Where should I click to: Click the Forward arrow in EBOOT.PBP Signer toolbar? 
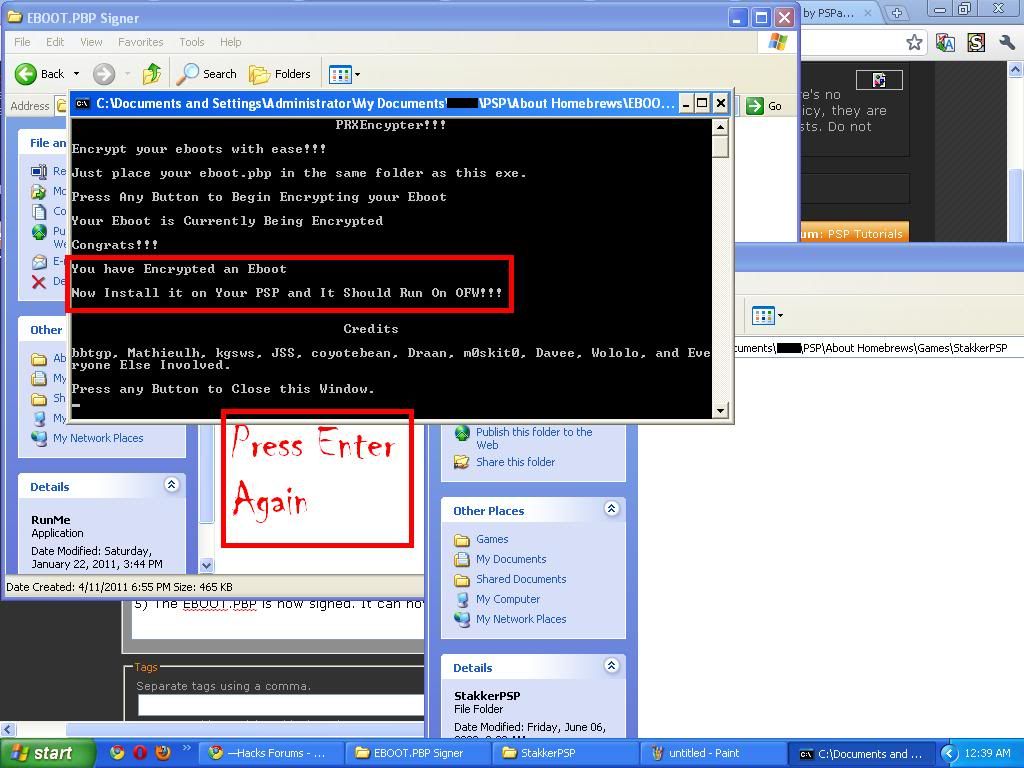click(103, 74)
